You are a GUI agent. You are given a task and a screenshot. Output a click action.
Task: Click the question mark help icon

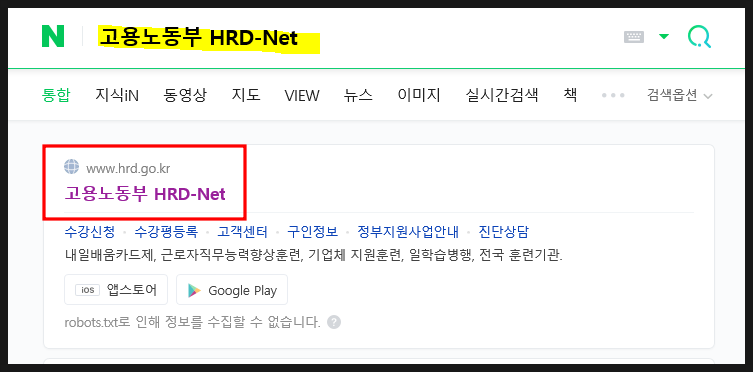(334, 322)
